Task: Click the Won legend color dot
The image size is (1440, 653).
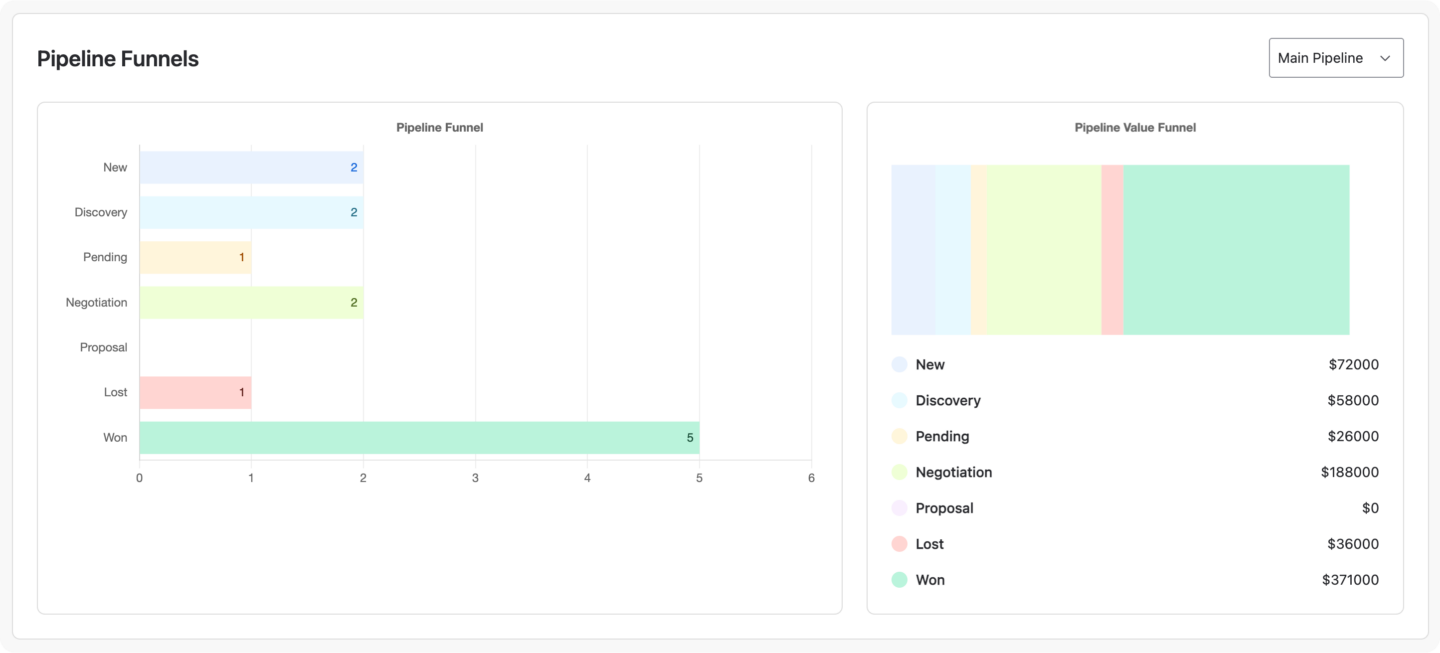Action: 897,580
